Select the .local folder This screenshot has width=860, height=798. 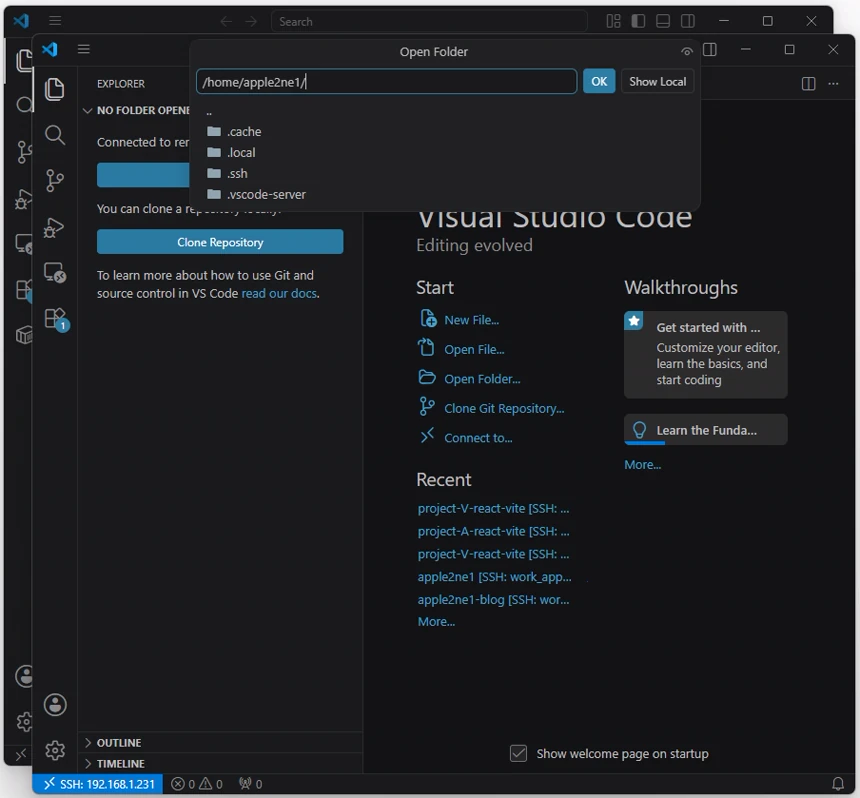(445, 152)
